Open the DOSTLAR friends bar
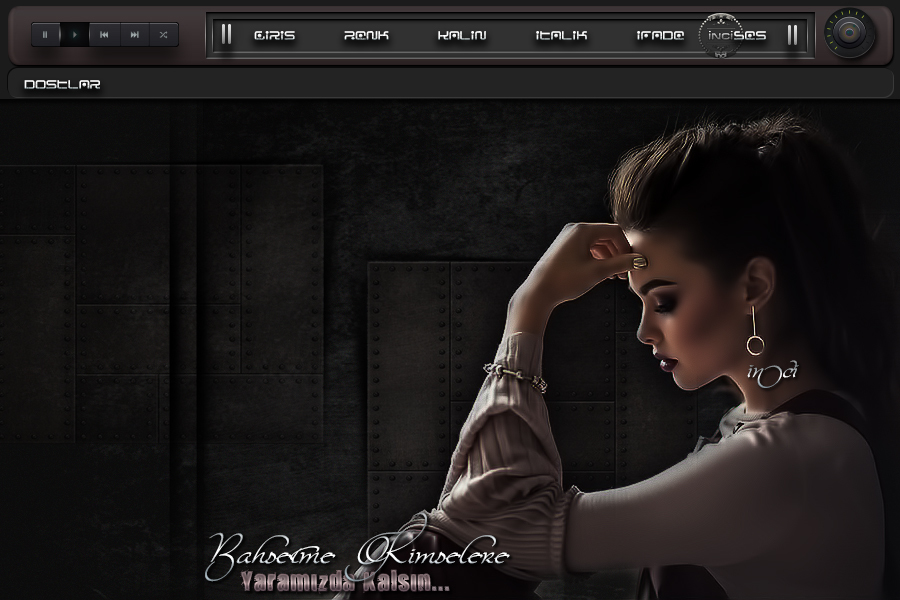Screen dimensions: 900x600 click(x=62, y=84)
